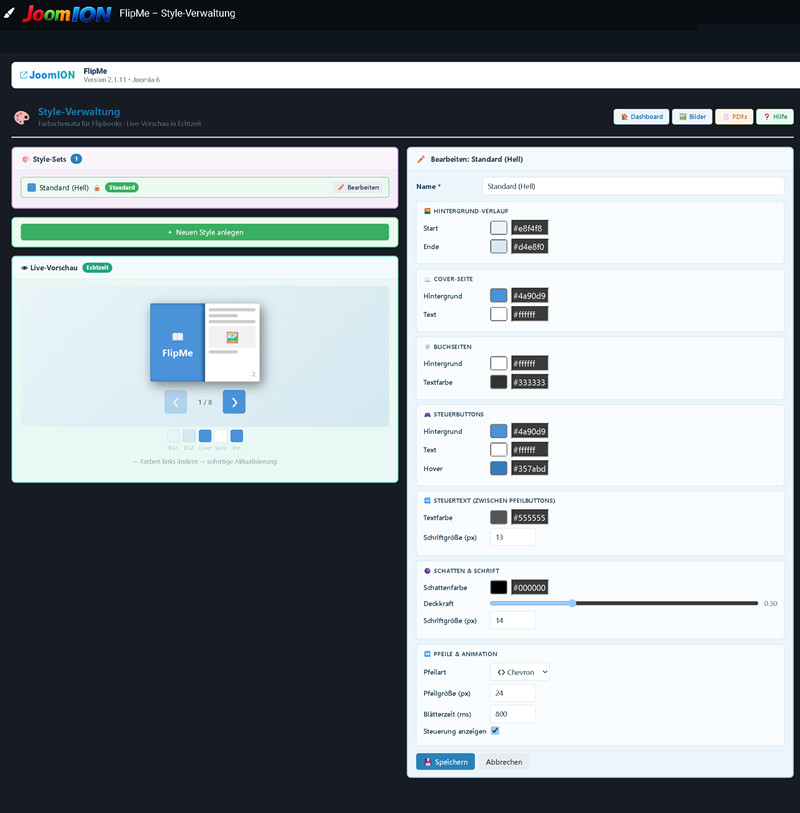Viewport: 800px width, 813px height.
Task: Open the Bilder section
Action: pyautogui.click(x=692, y=117)
